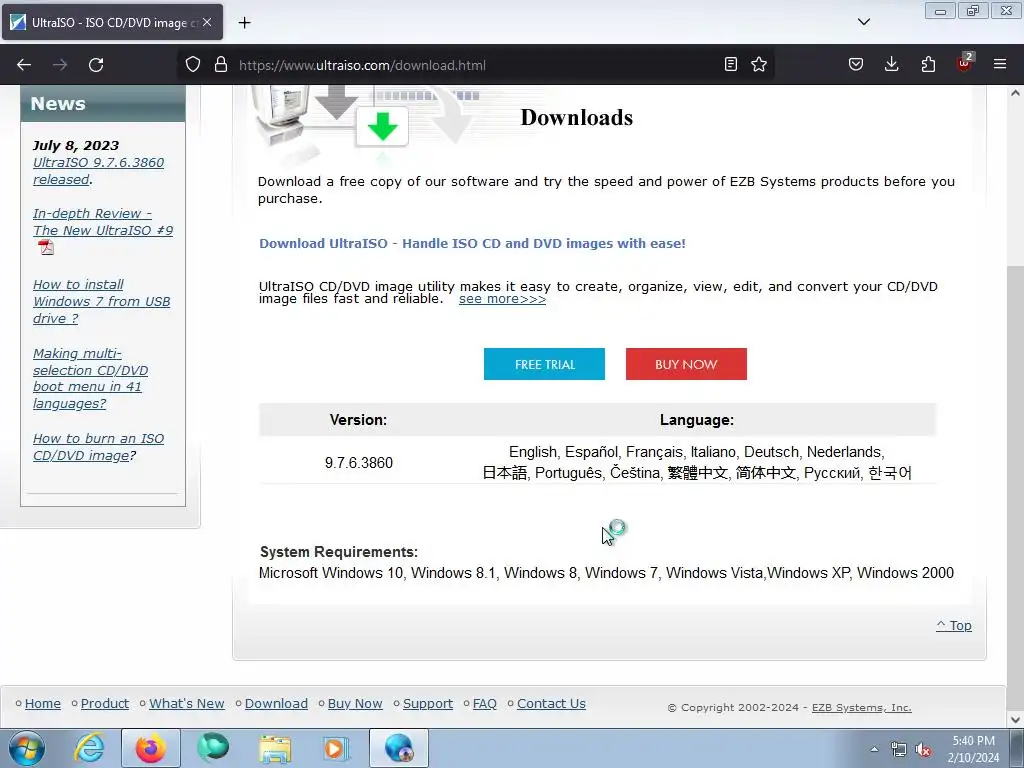Click the Download UltraISO heading text
Image resolution: width=1024 pixels, height=768 pixels.
472,243
